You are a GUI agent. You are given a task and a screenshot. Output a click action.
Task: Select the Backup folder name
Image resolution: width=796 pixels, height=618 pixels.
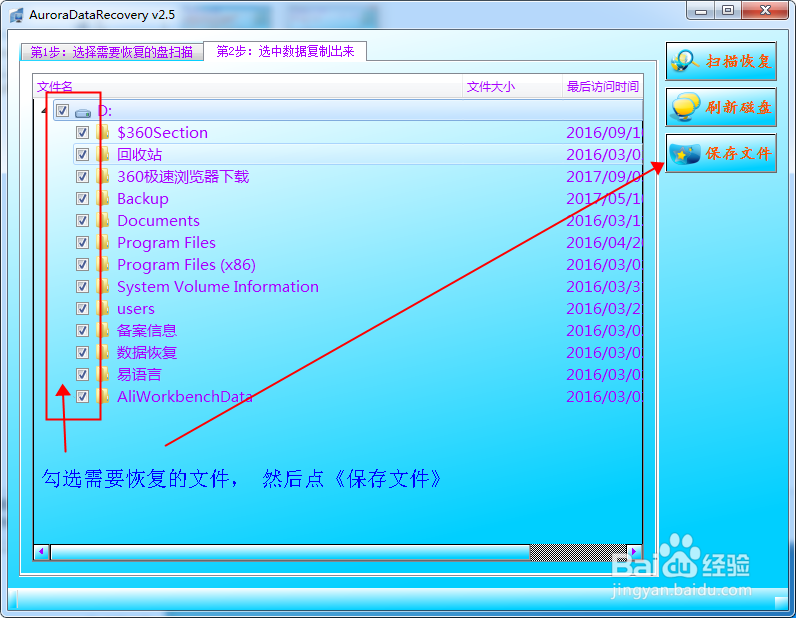point(143,199)
